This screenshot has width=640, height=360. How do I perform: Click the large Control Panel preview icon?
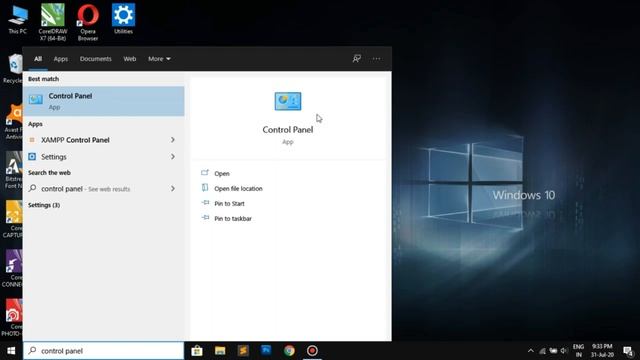click(288, 101)
